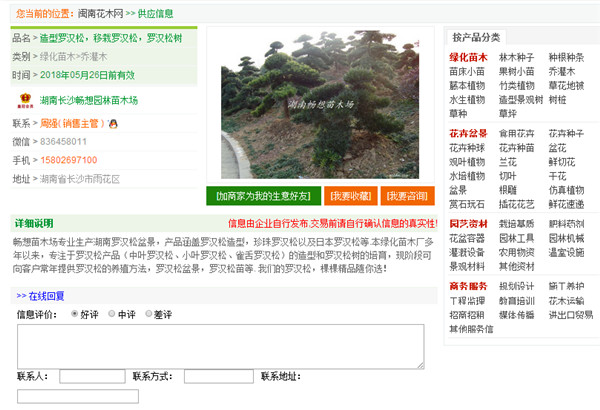
Task: Focus the 联系方式 input field
Action: click(218, 377)
